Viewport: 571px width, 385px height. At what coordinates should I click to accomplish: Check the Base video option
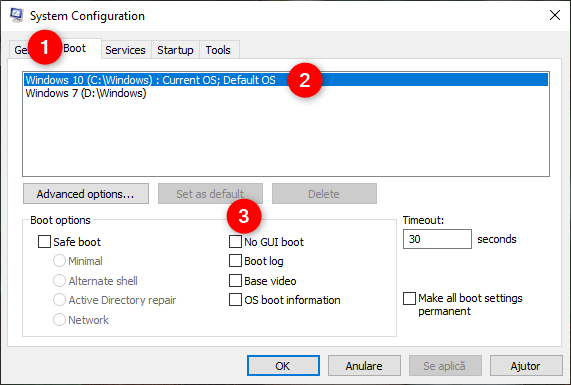[x=235, y=281]
